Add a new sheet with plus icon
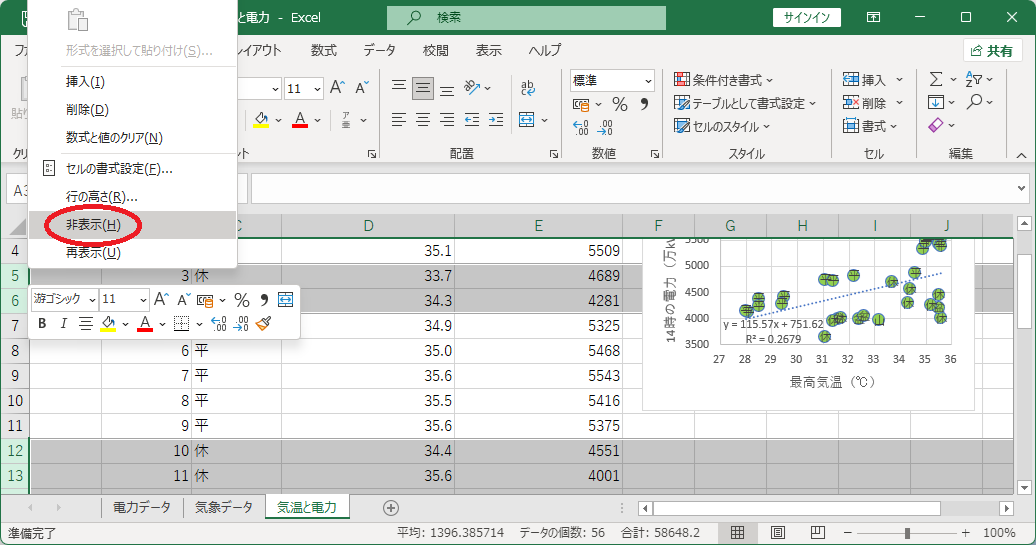The width and height of the screenshot is (1036, 545). 390,508
